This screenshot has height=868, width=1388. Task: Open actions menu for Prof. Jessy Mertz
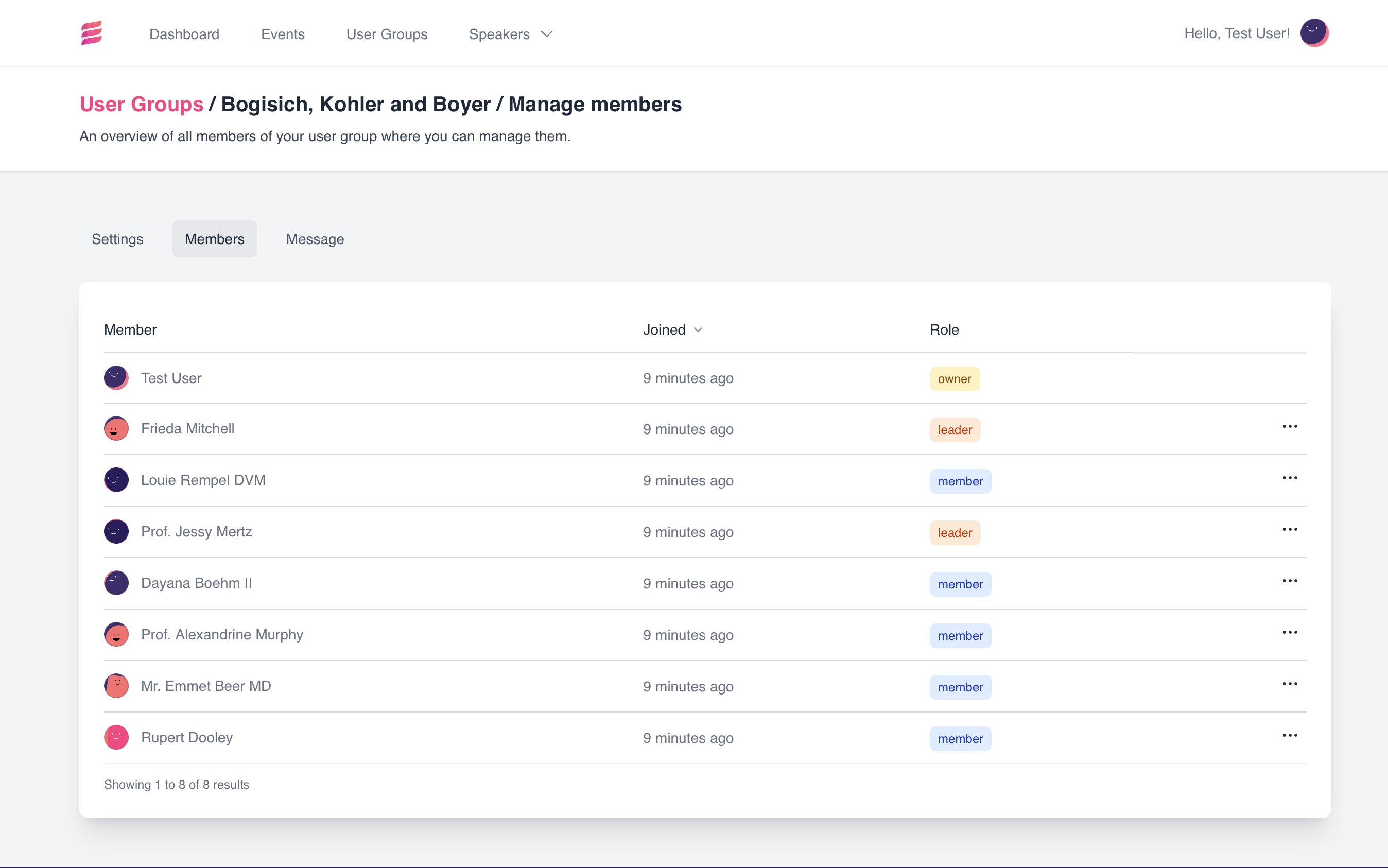1289,529
